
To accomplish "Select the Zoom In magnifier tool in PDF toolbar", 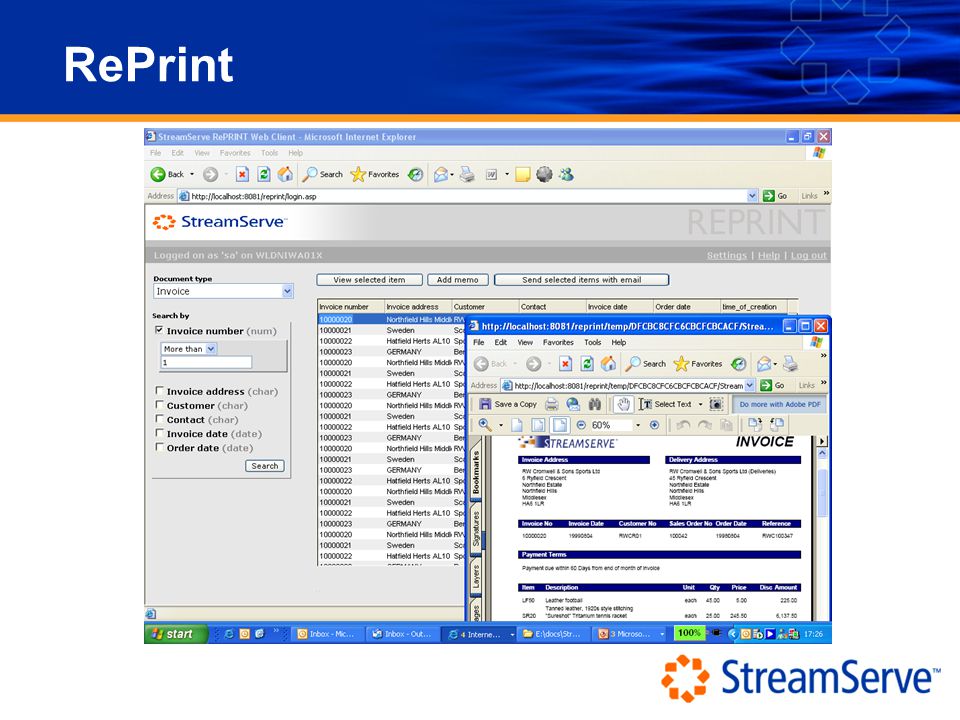I will point(485,425).
